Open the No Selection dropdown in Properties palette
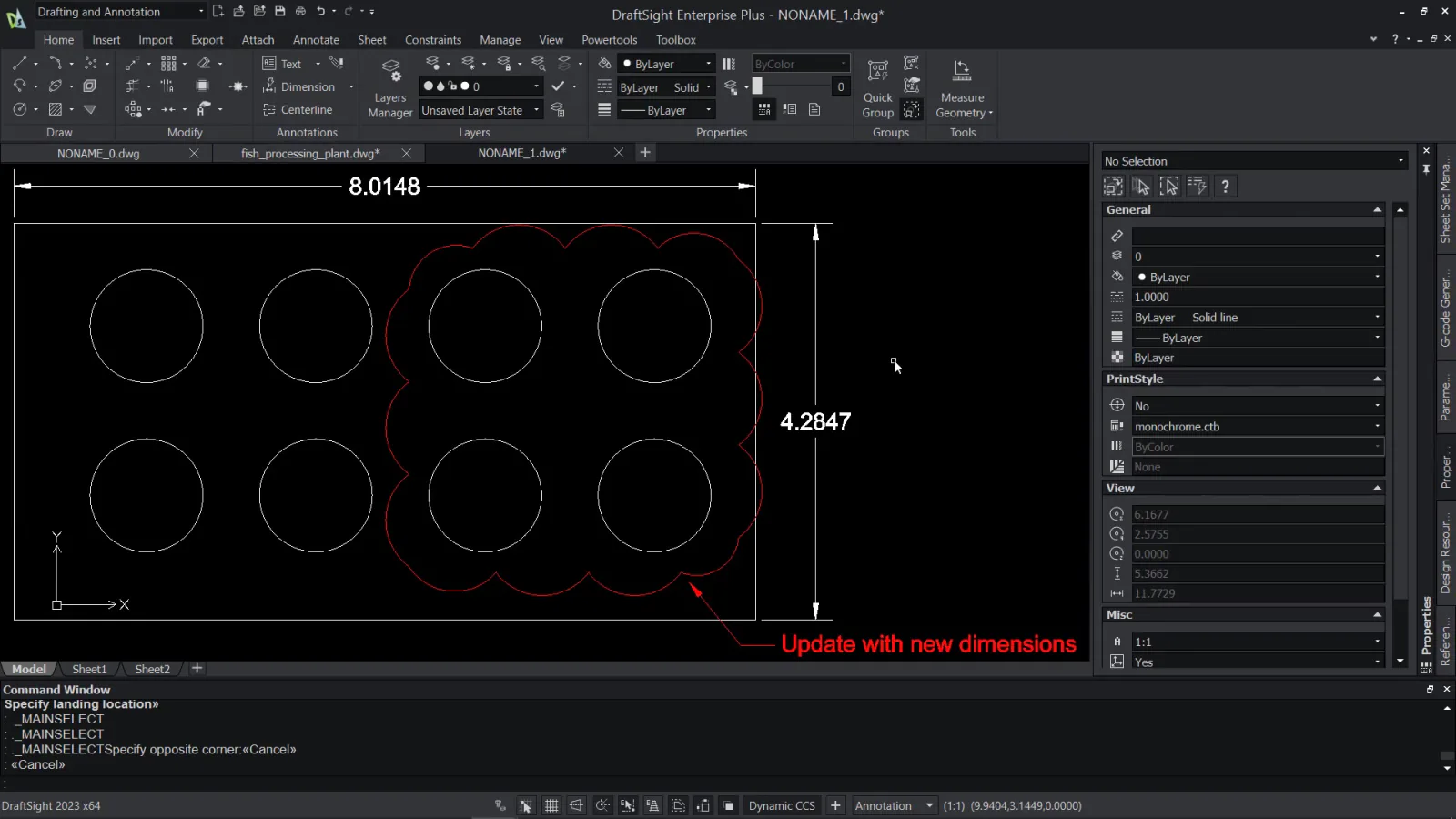Image resolution: width=1456 pixels, height=819 pixels. click(1254, 161)
